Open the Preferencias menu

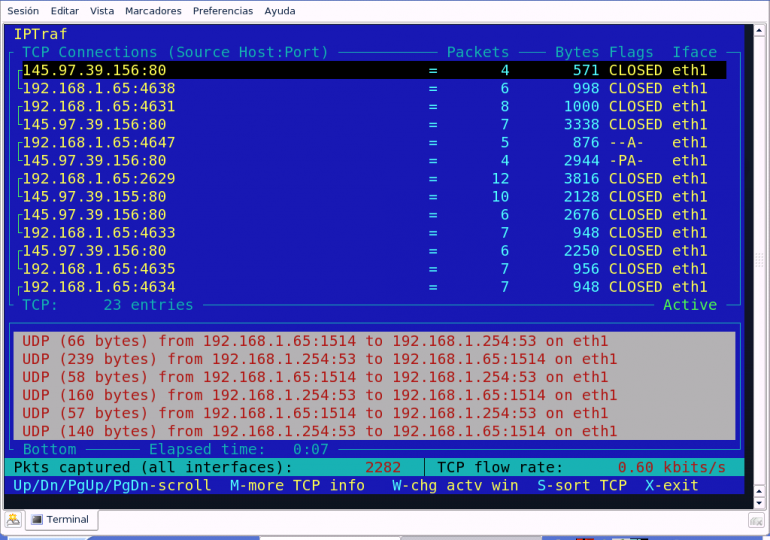point(223,11)
